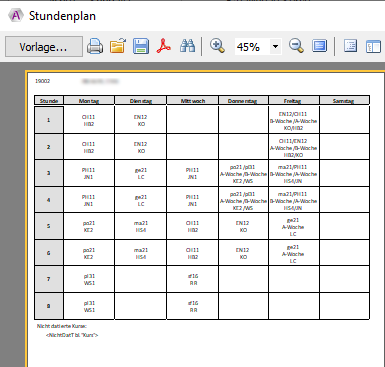Switch to full page width view
The height and width of the screenshot is (367, 385).
(x=319, y=46)
